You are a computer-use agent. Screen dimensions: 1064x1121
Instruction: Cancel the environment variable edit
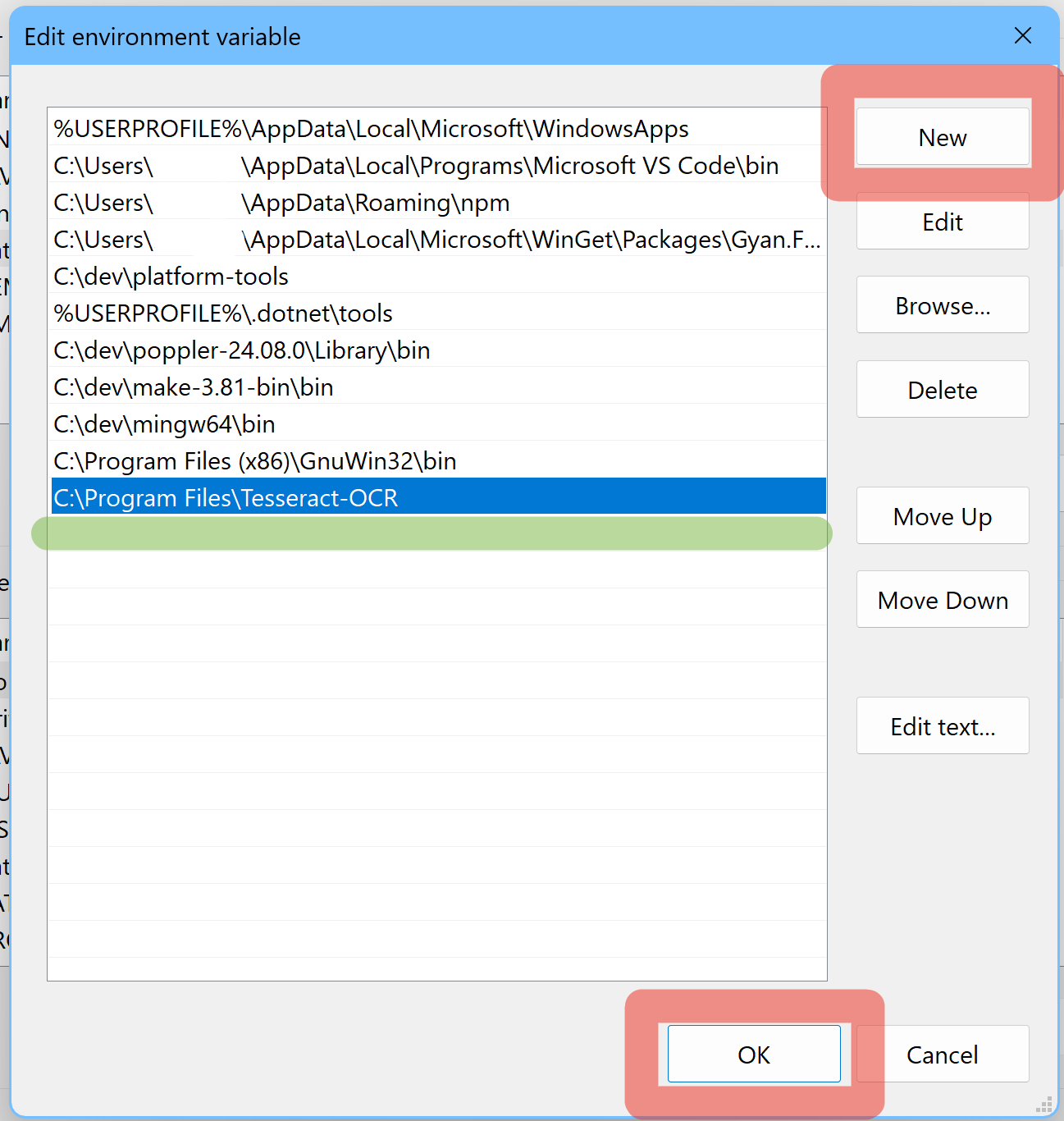coord(942,1054)
